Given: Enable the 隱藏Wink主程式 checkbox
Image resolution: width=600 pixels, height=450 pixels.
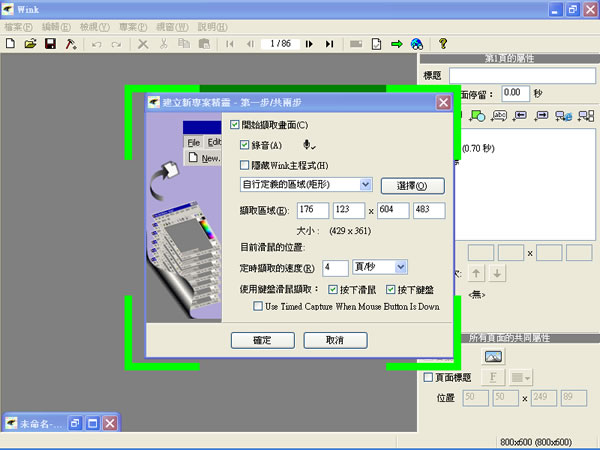Looking at the screenshot, I should [245, 165].
